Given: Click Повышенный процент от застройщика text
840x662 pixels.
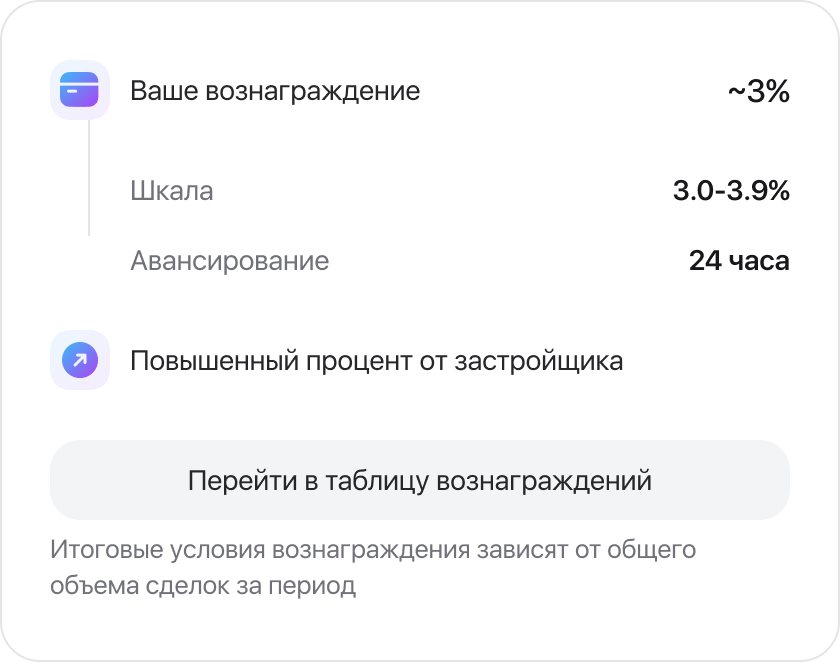Looking at the screenshot, I should (377, 360).
